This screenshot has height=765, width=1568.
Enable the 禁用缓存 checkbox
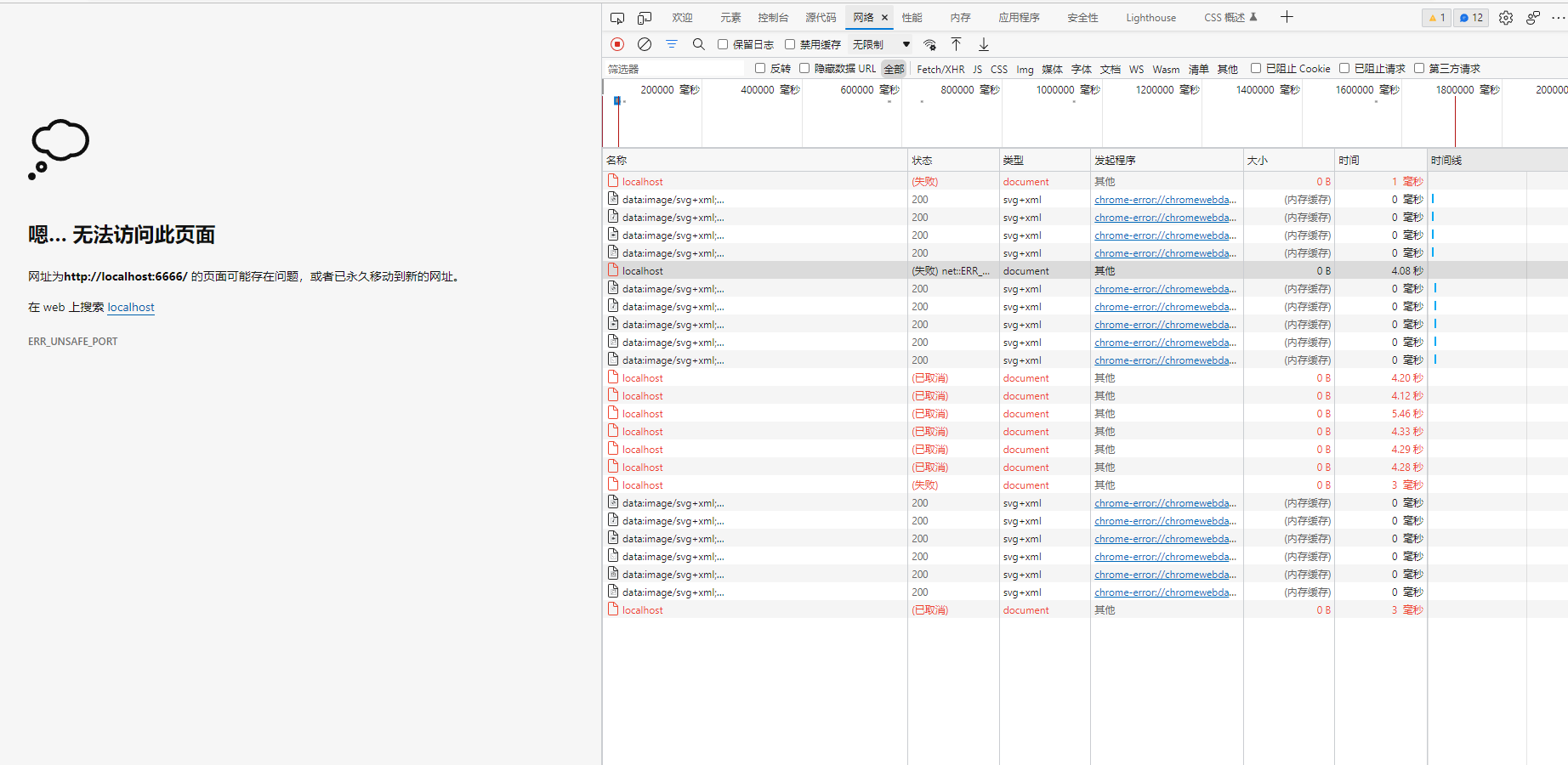pyautogui.click(x=789, y=44)
